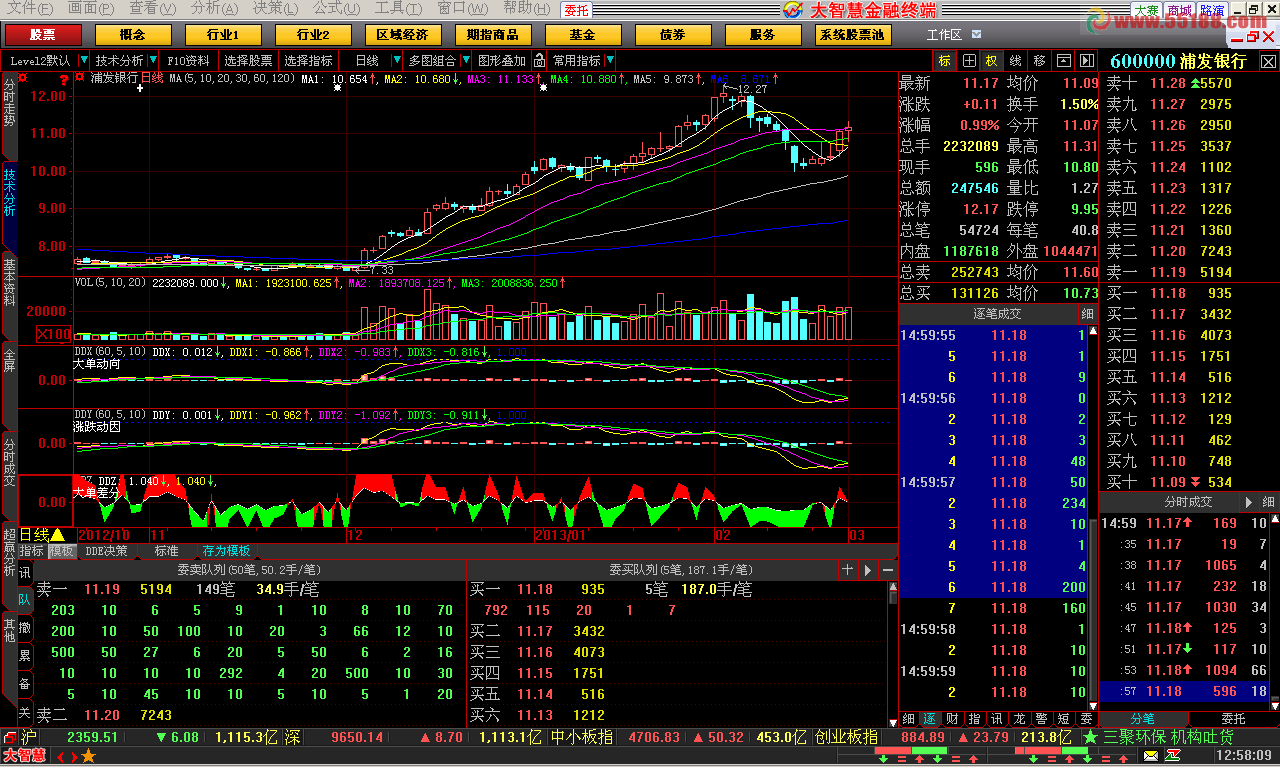Toggle the 线 line drawing button
This screenshot has width=1280, height=768.
click(x=1015, y=60)
